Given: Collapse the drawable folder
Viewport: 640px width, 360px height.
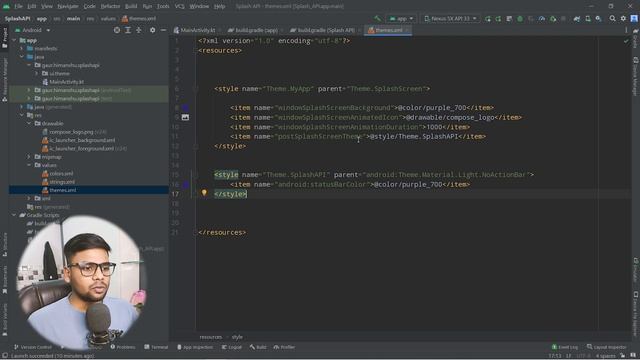Looking at the screenshot, I should (29, 123).
